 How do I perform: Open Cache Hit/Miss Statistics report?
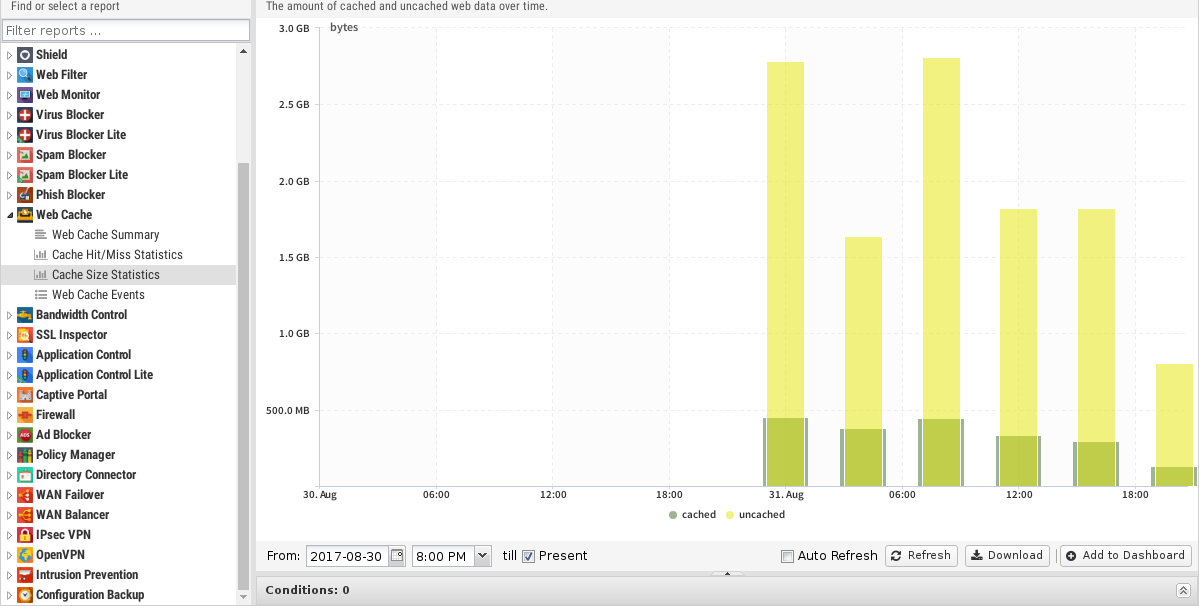pyautogui.click(x=117, y=254)
